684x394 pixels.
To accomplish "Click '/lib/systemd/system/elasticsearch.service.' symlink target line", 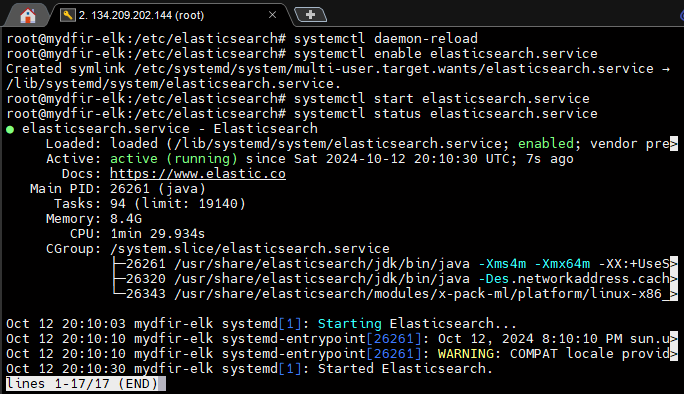I will coord(174,84).
